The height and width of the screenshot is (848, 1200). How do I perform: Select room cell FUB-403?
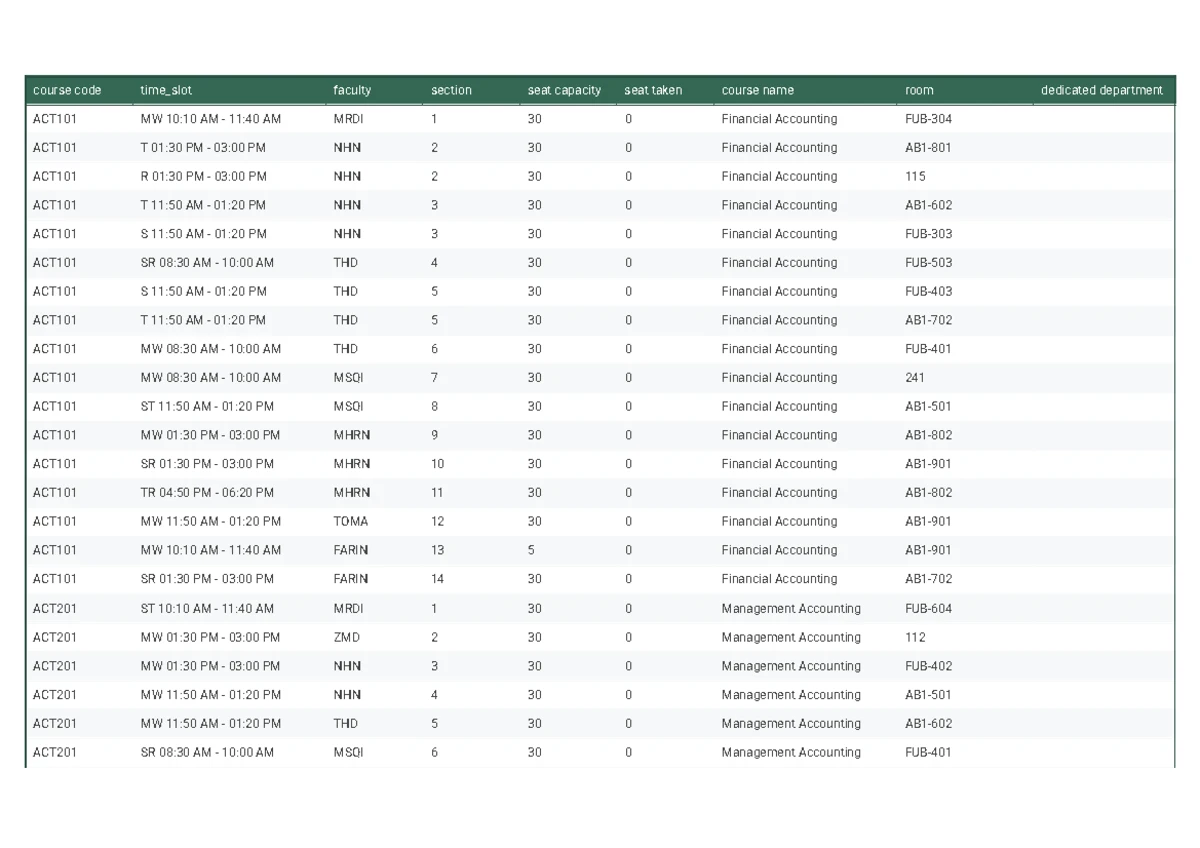coord(929,292)
